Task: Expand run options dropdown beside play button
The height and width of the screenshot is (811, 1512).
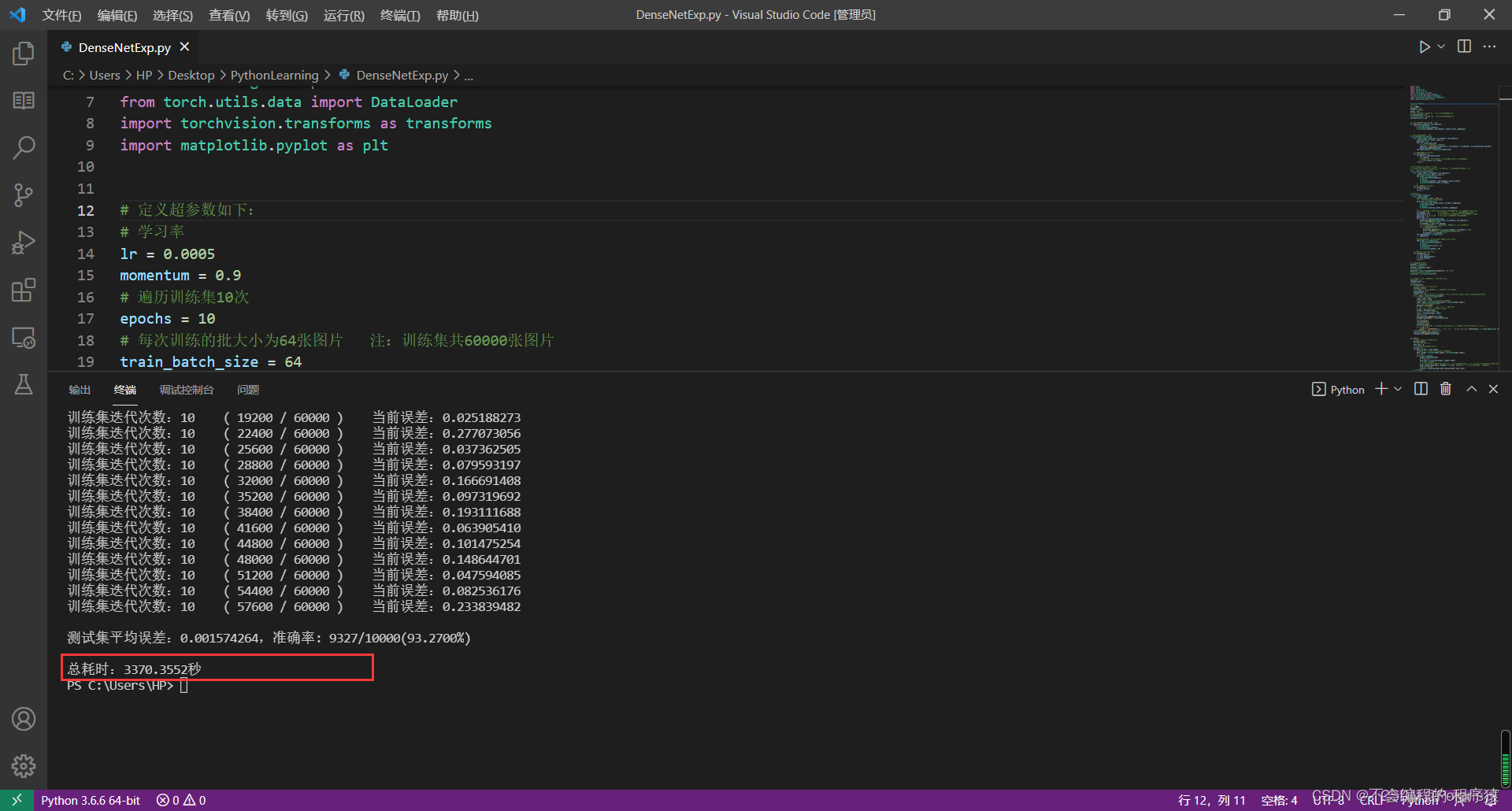Action: click(x=1441, y=47)
